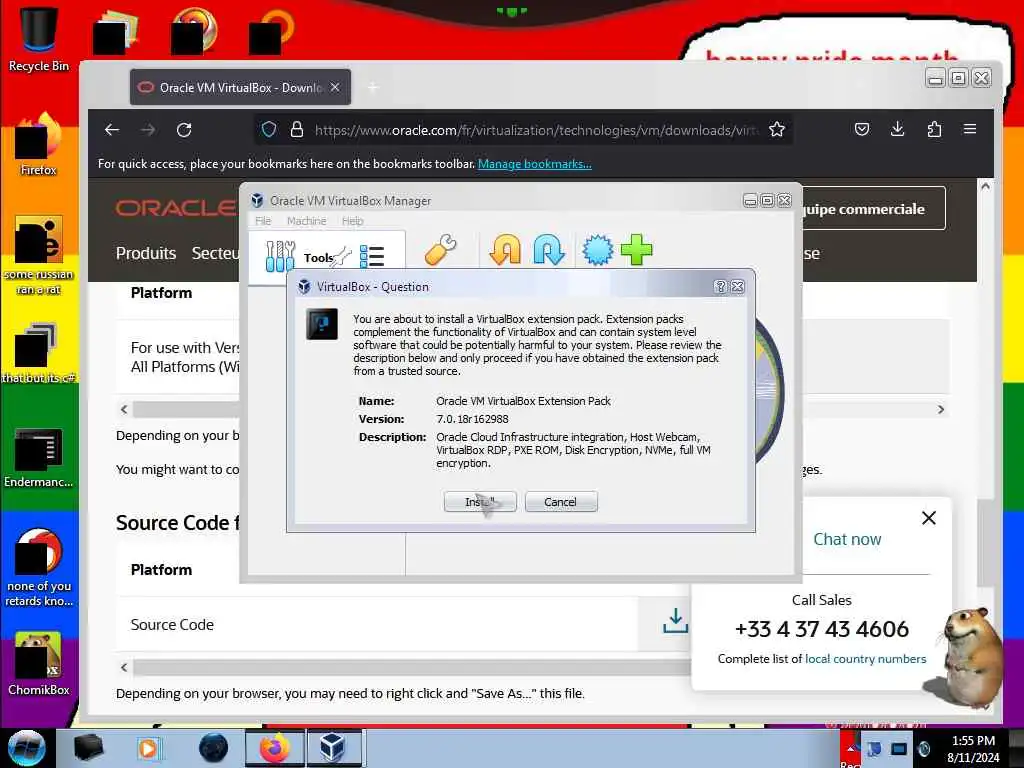Viewport: 1024px width, 768px height.
Task: Close the Oracle VM VirtualBox tab
Action: [x=335, y=87]
